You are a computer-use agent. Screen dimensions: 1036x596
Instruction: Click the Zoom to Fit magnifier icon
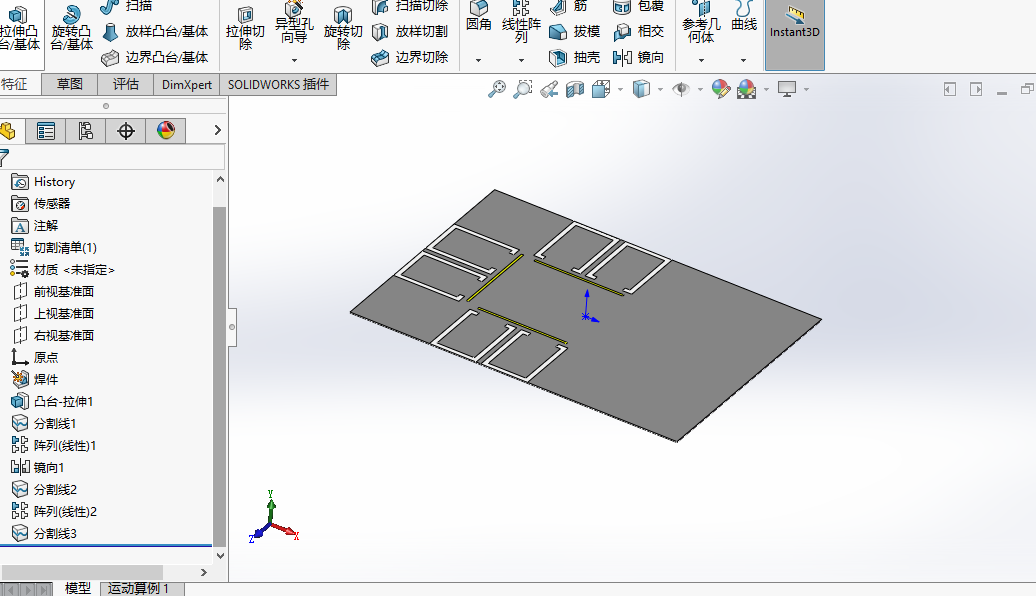tap(497, 90)
